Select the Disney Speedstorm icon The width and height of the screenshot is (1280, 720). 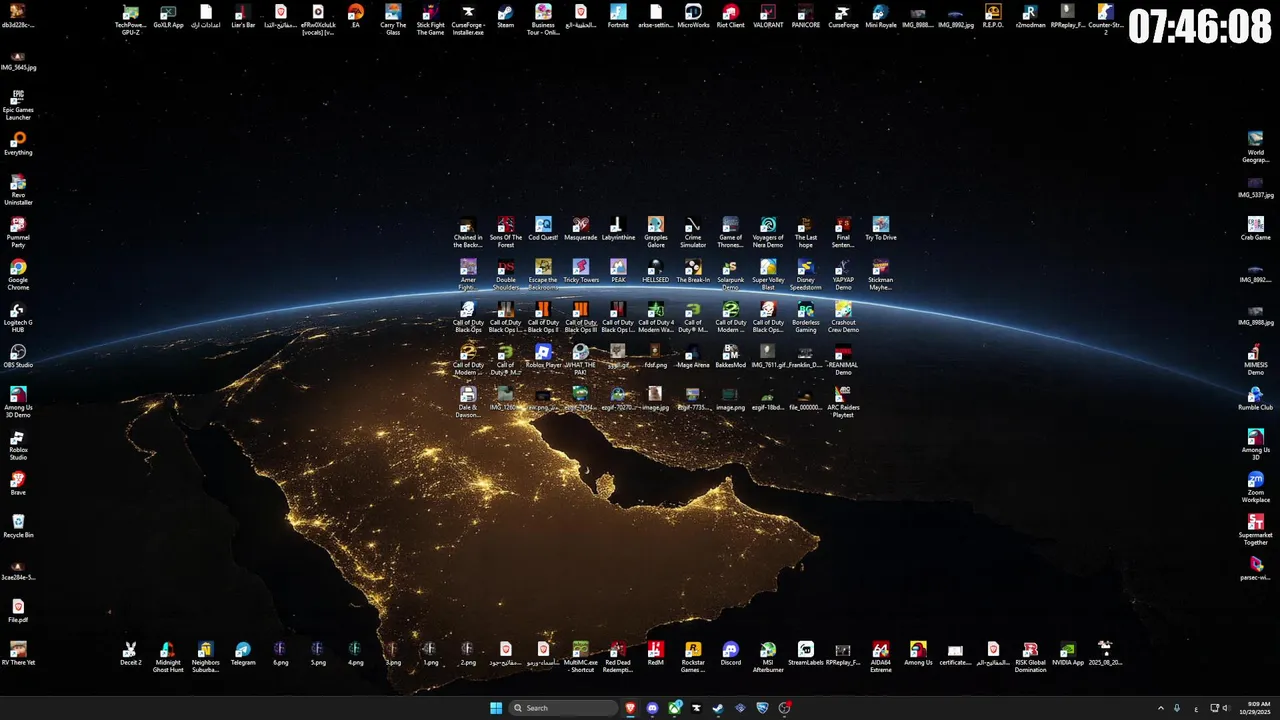click(806, 274)
